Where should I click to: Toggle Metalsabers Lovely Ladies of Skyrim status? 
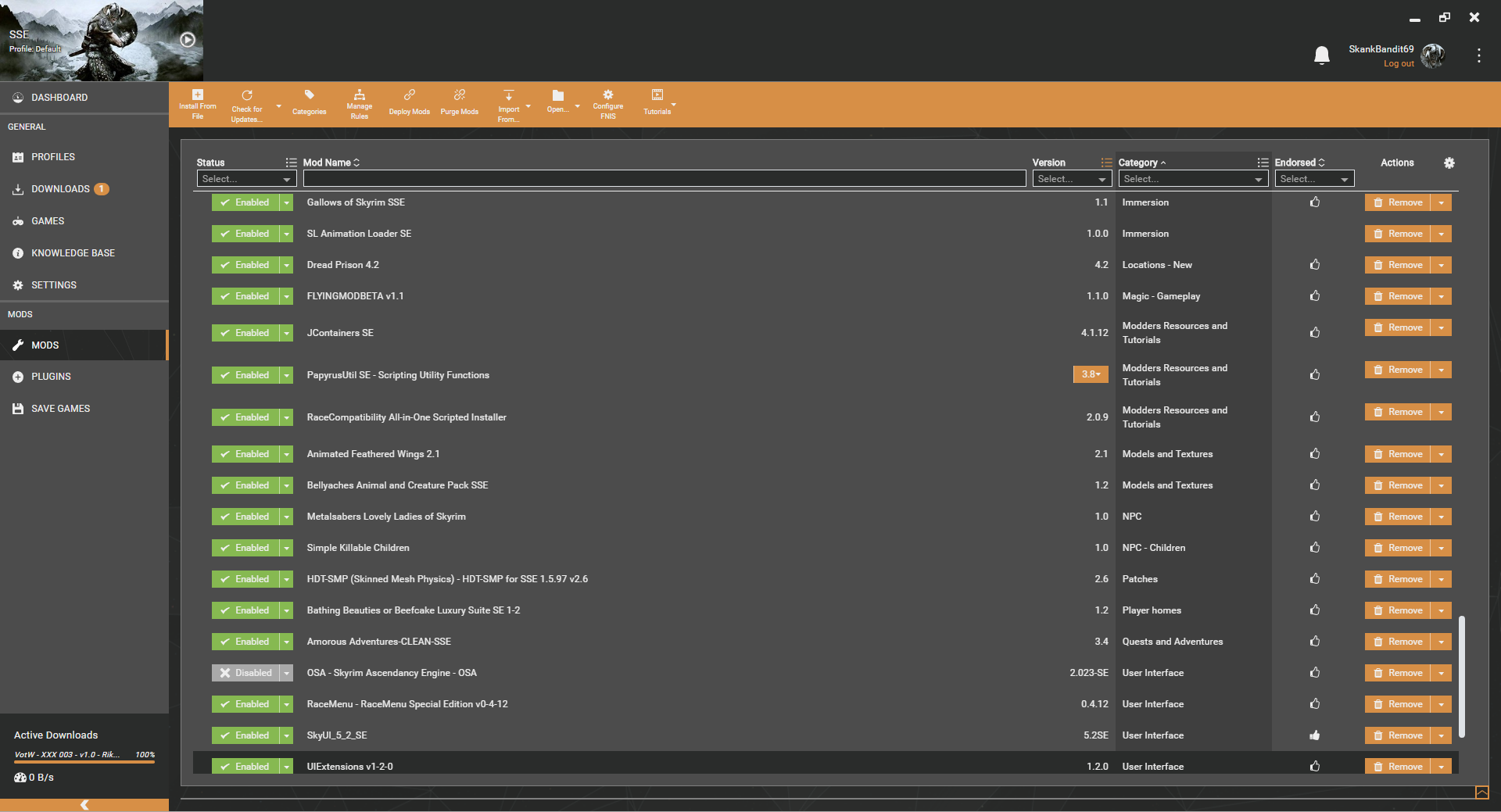tap(245, 517)
